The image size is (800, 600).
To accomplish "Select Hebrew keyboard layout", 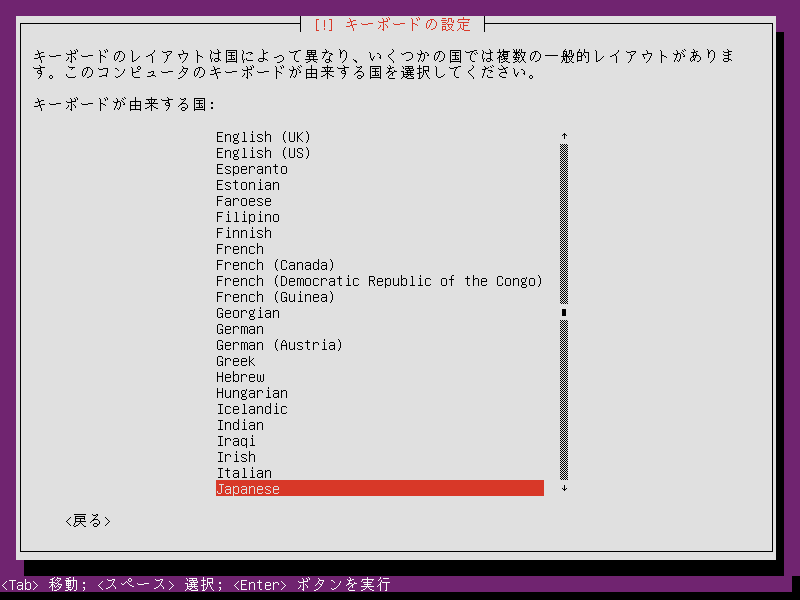I will point(240,377).
